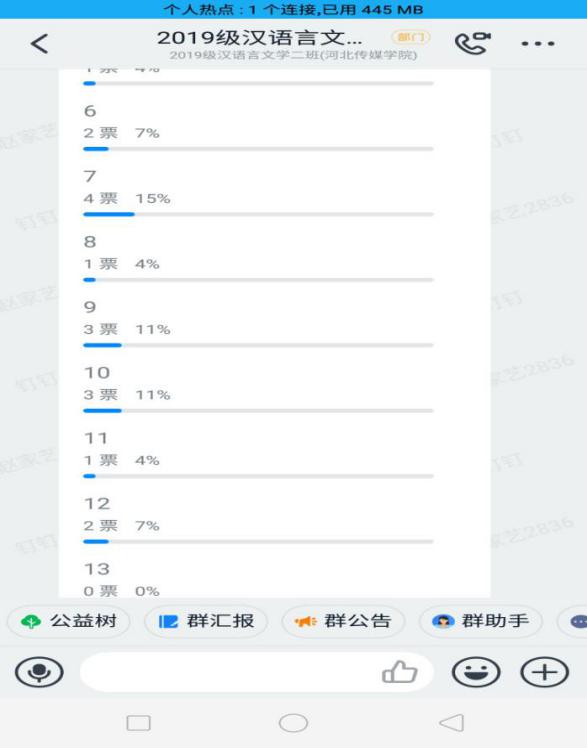
Task: Start a group call with phone icon
Action: tap(473, 43)
